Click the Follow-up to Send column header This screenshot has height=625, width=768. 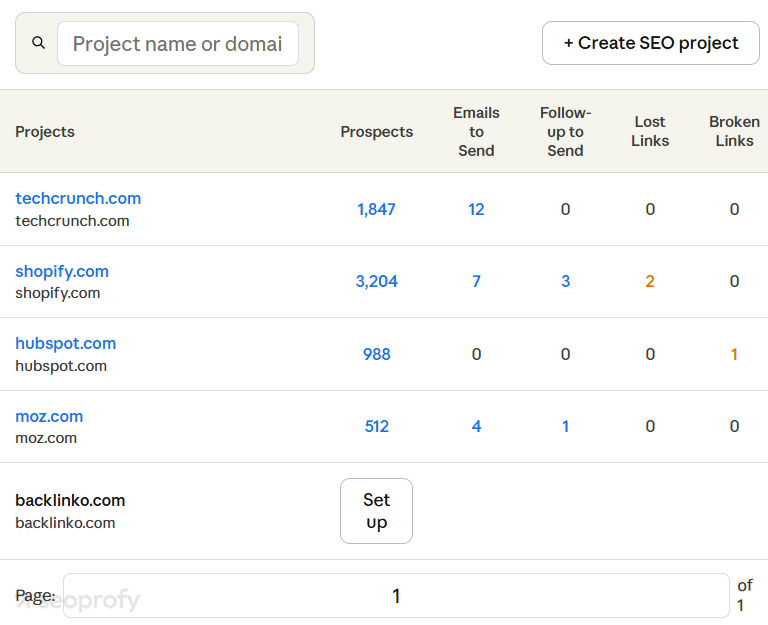point(565,132)
